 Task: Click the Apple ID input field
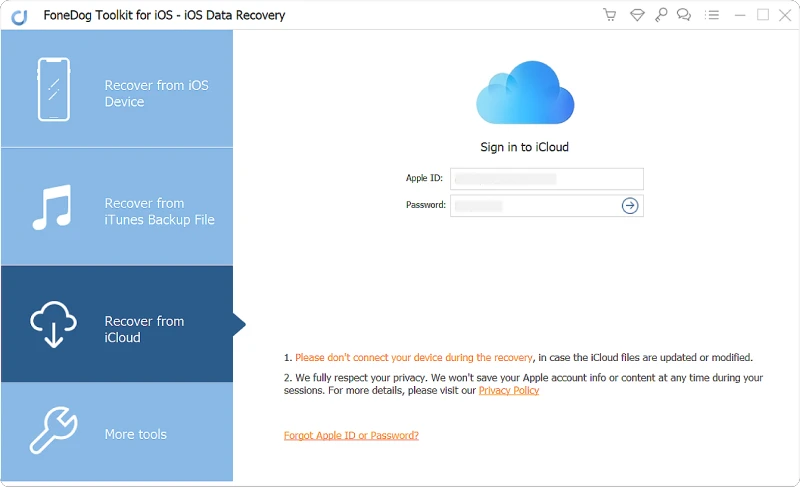(x=546, y=179)
